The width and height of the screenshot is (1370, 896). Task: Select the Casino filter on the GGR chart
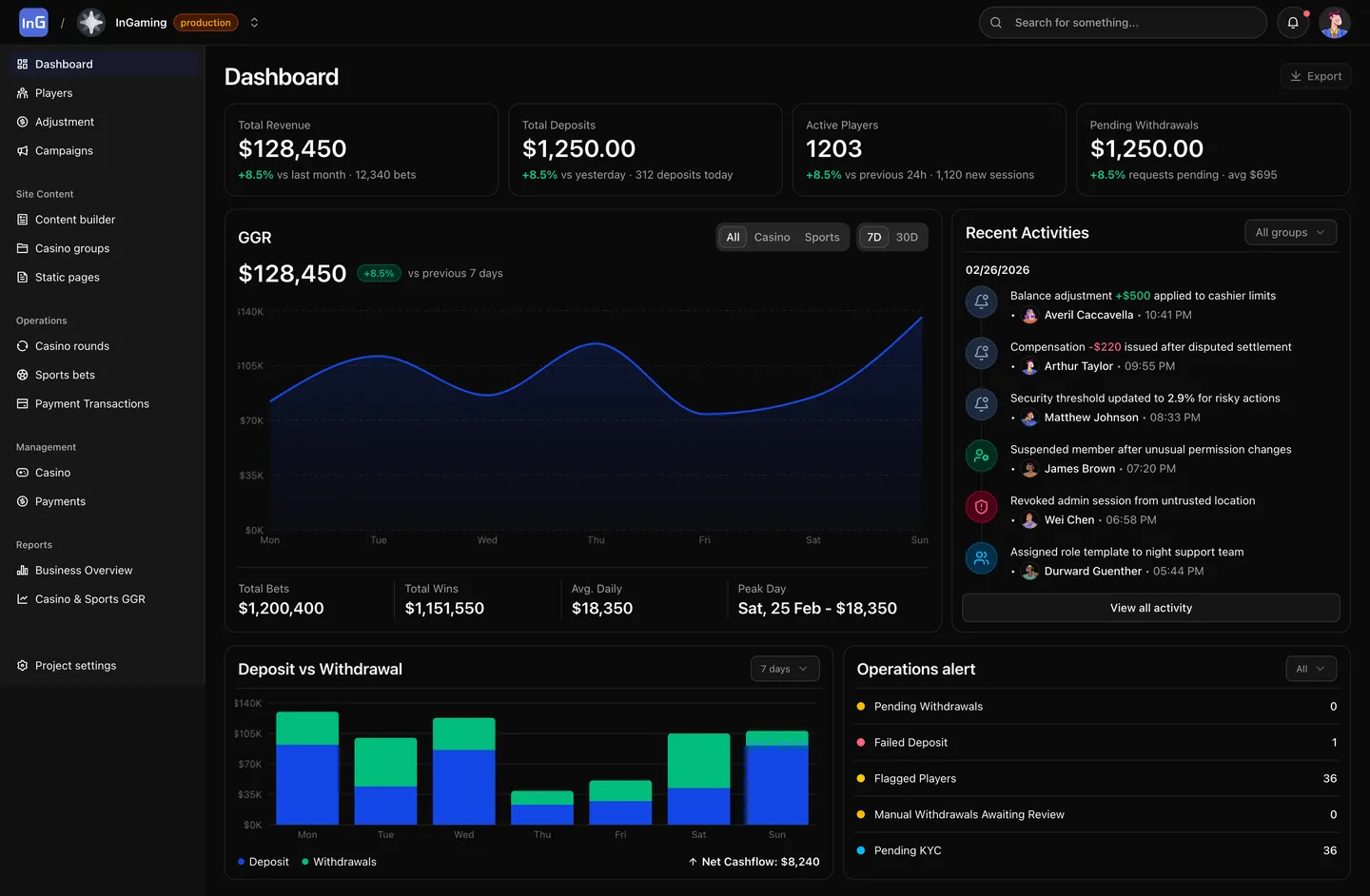coord(772,237)
